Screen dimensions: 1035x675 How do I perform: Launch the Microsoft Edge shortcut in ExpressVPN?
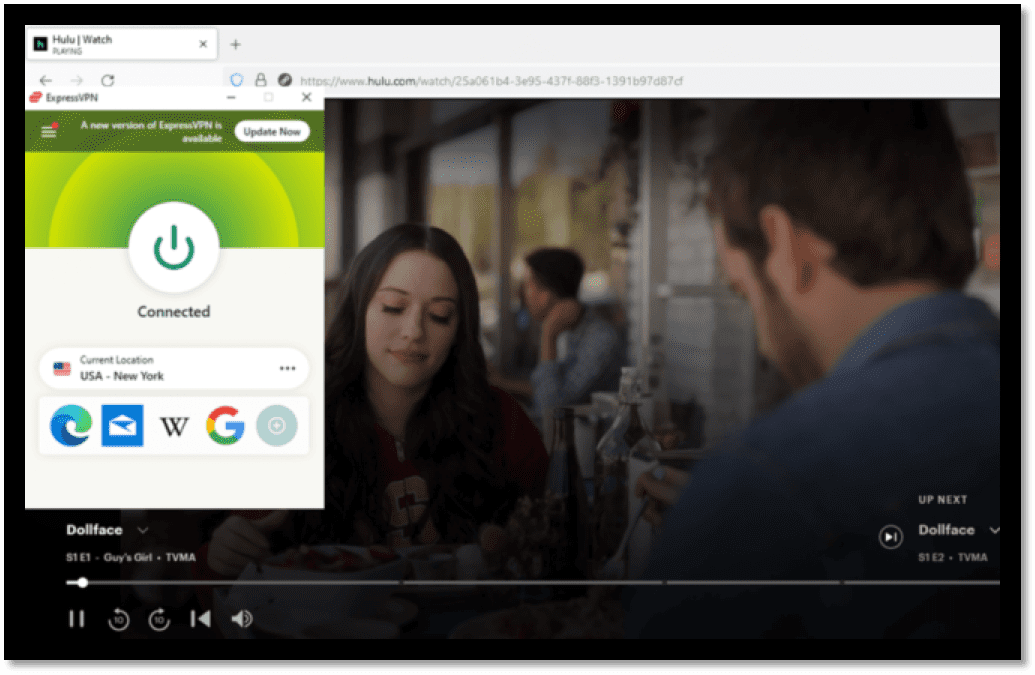pyautogui.click(x=71, y=426)
